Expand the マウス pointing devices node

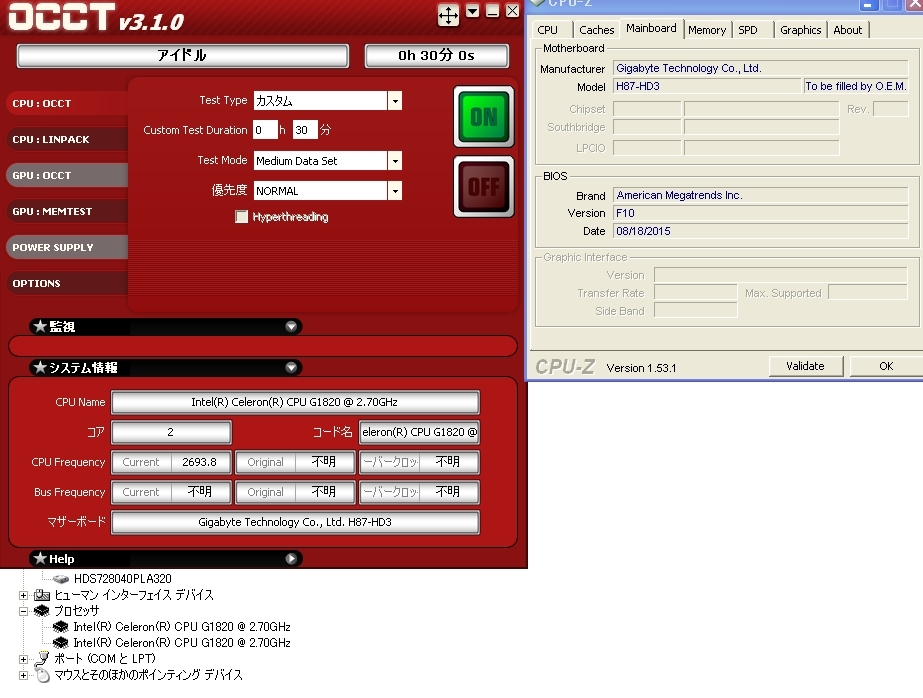[23, 675]
